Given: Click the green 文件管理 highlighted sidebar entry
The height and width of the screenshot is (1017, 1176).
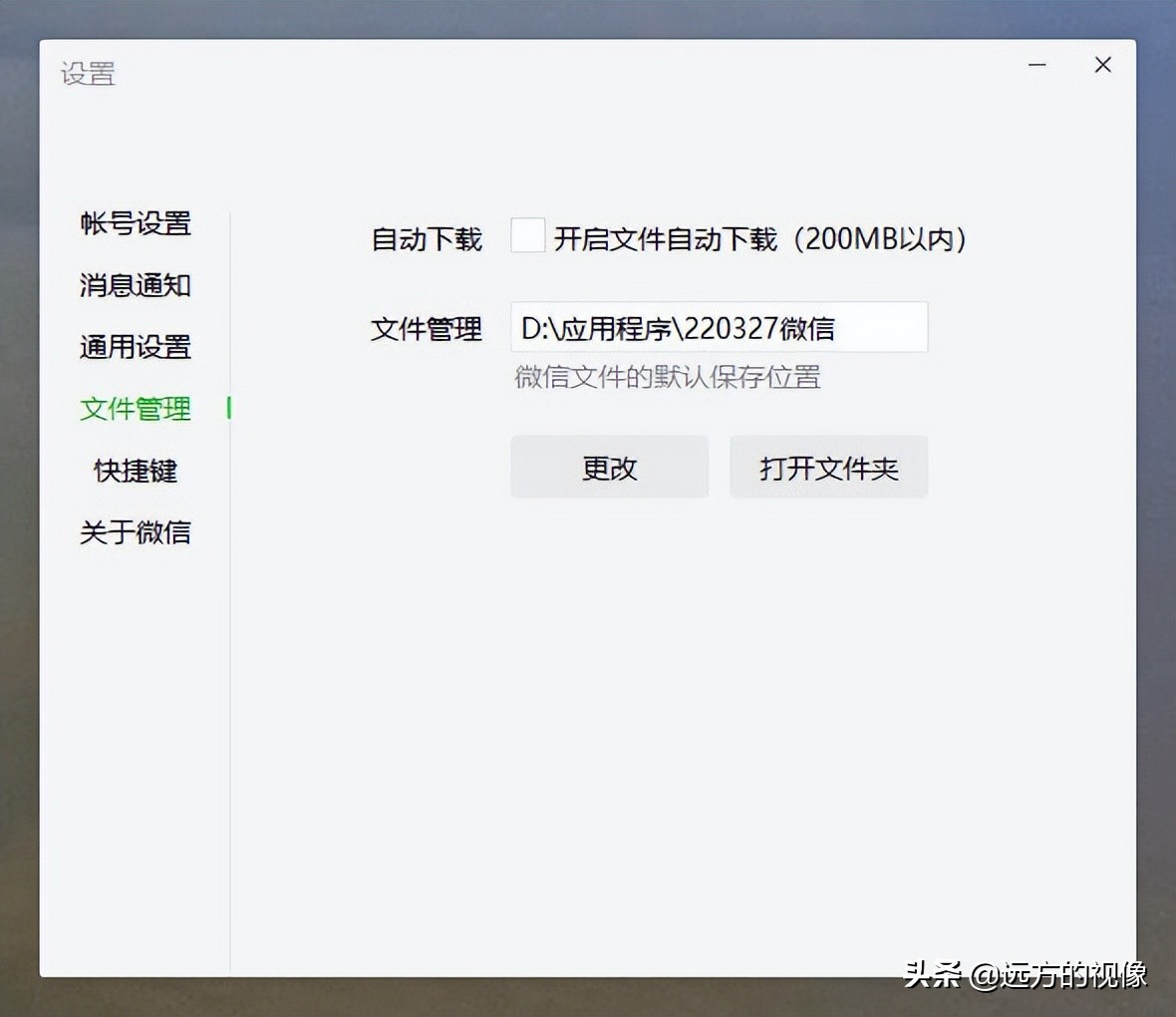Looking at the screenshot, I should click(x=135, y=410).
